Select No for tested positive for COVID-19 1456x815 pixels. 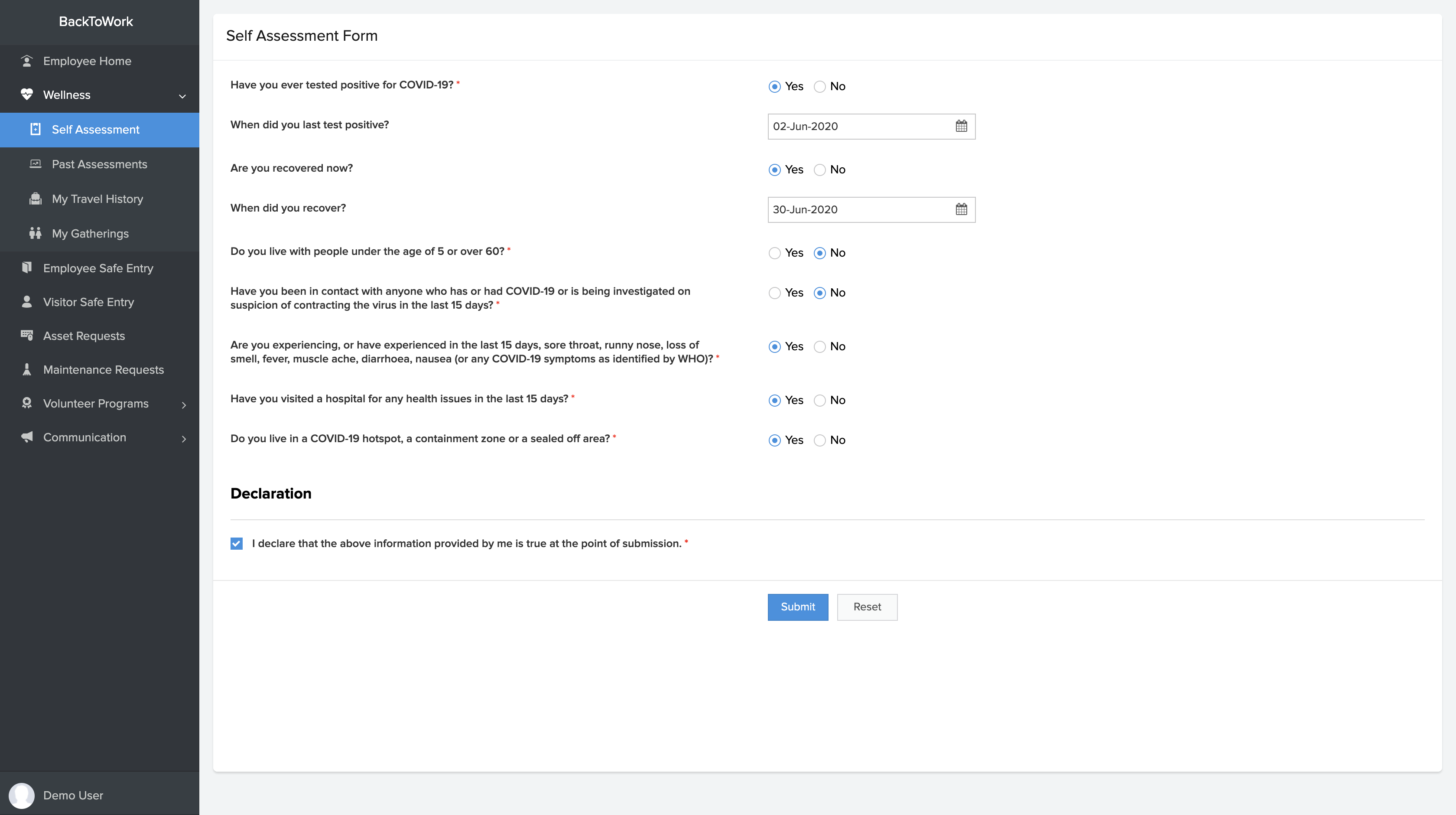pos(819,87)
